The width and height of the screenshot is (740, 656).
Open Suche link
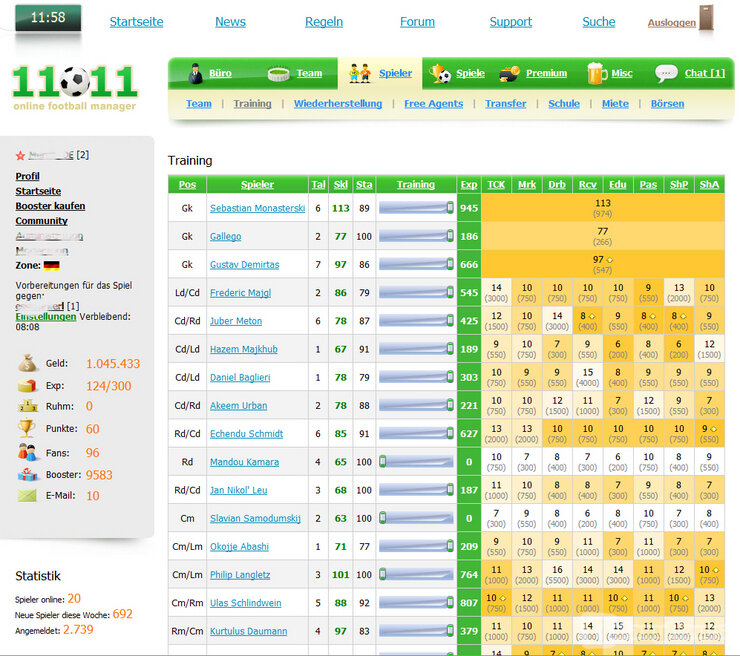click(598, 22)
